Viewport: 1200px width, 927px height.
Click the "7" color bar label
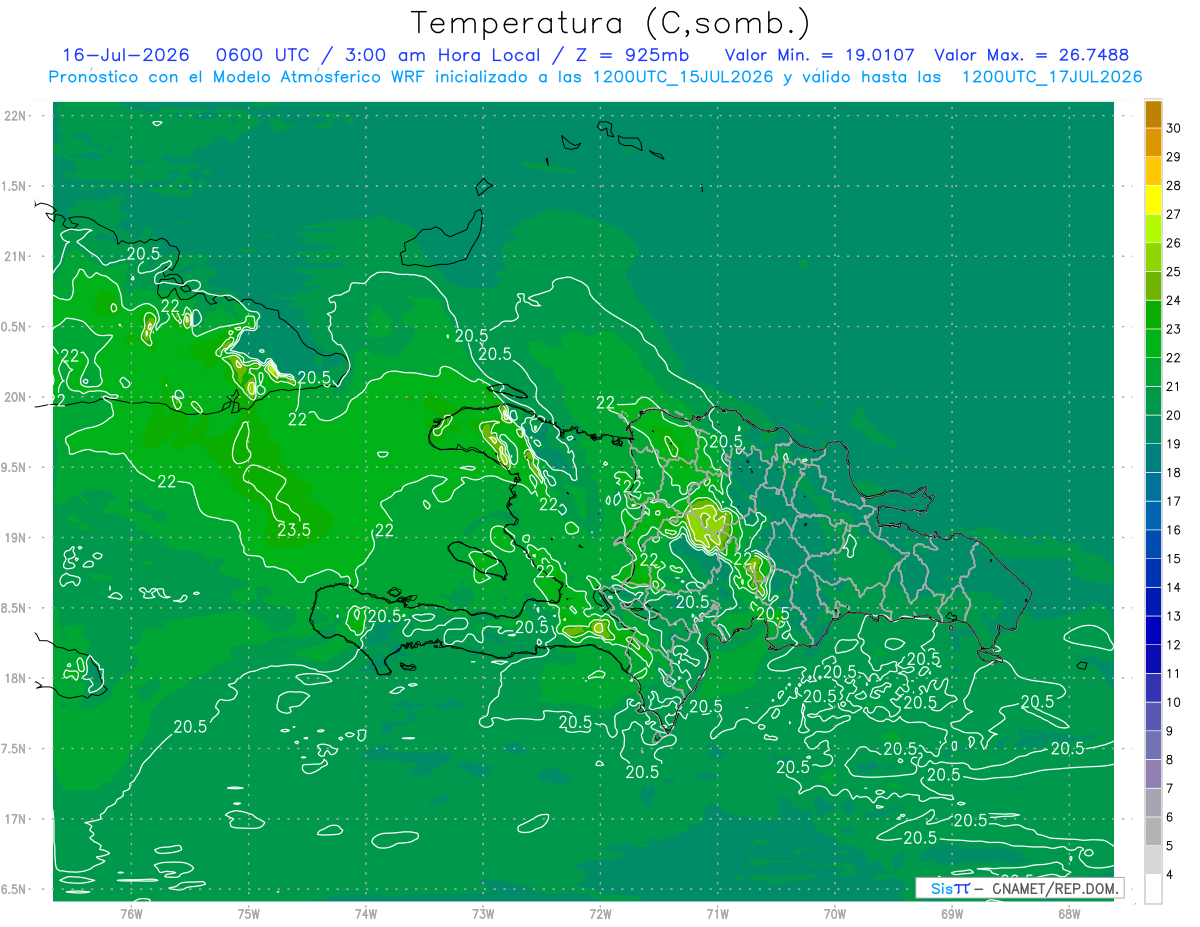click(1171, 788)
